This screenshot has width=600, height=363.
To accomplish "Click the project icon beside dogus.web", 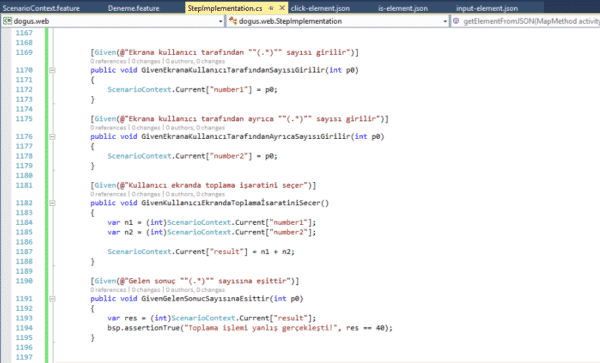I will pos(7,21).
